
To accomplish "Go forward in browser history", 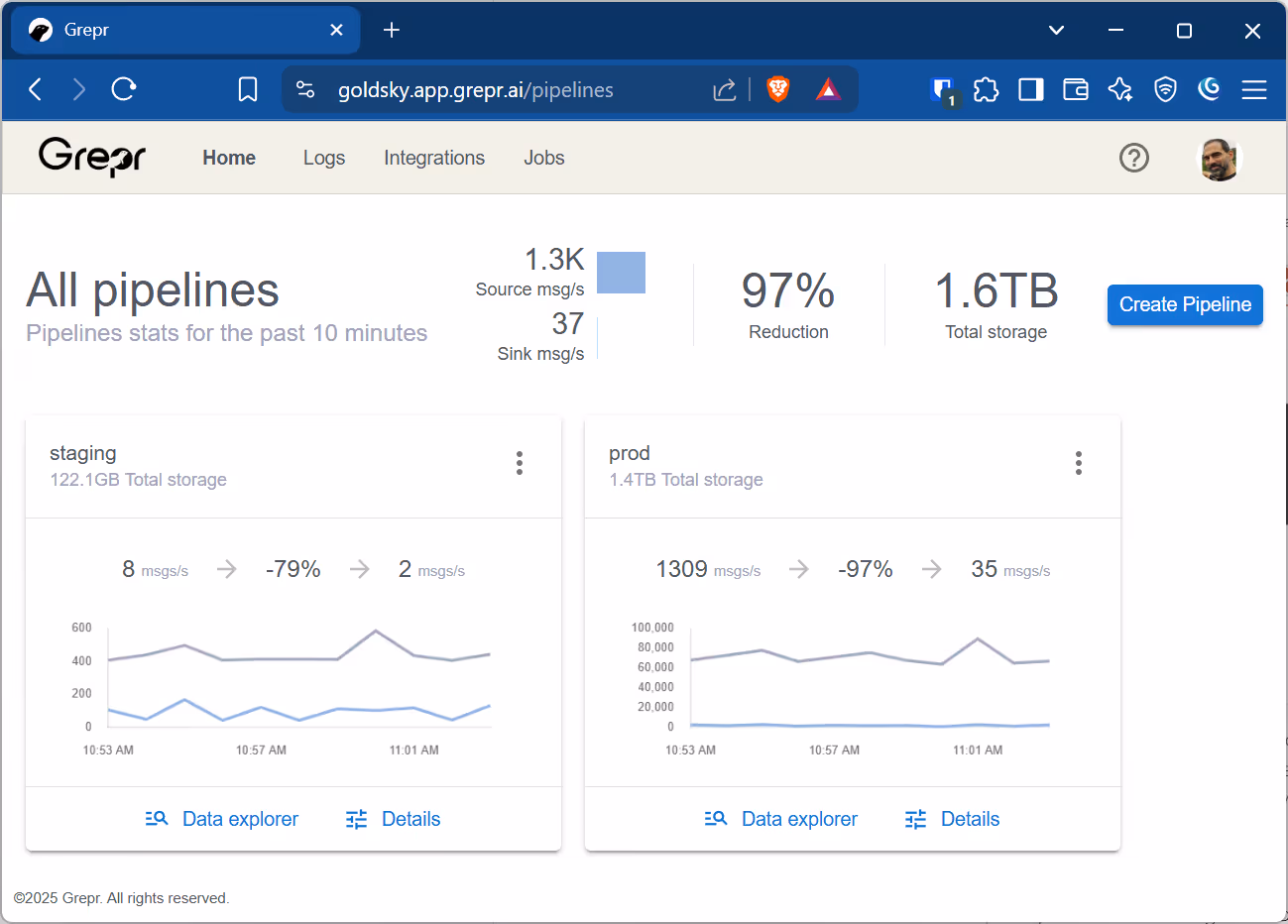I will [x=79, y=89].
